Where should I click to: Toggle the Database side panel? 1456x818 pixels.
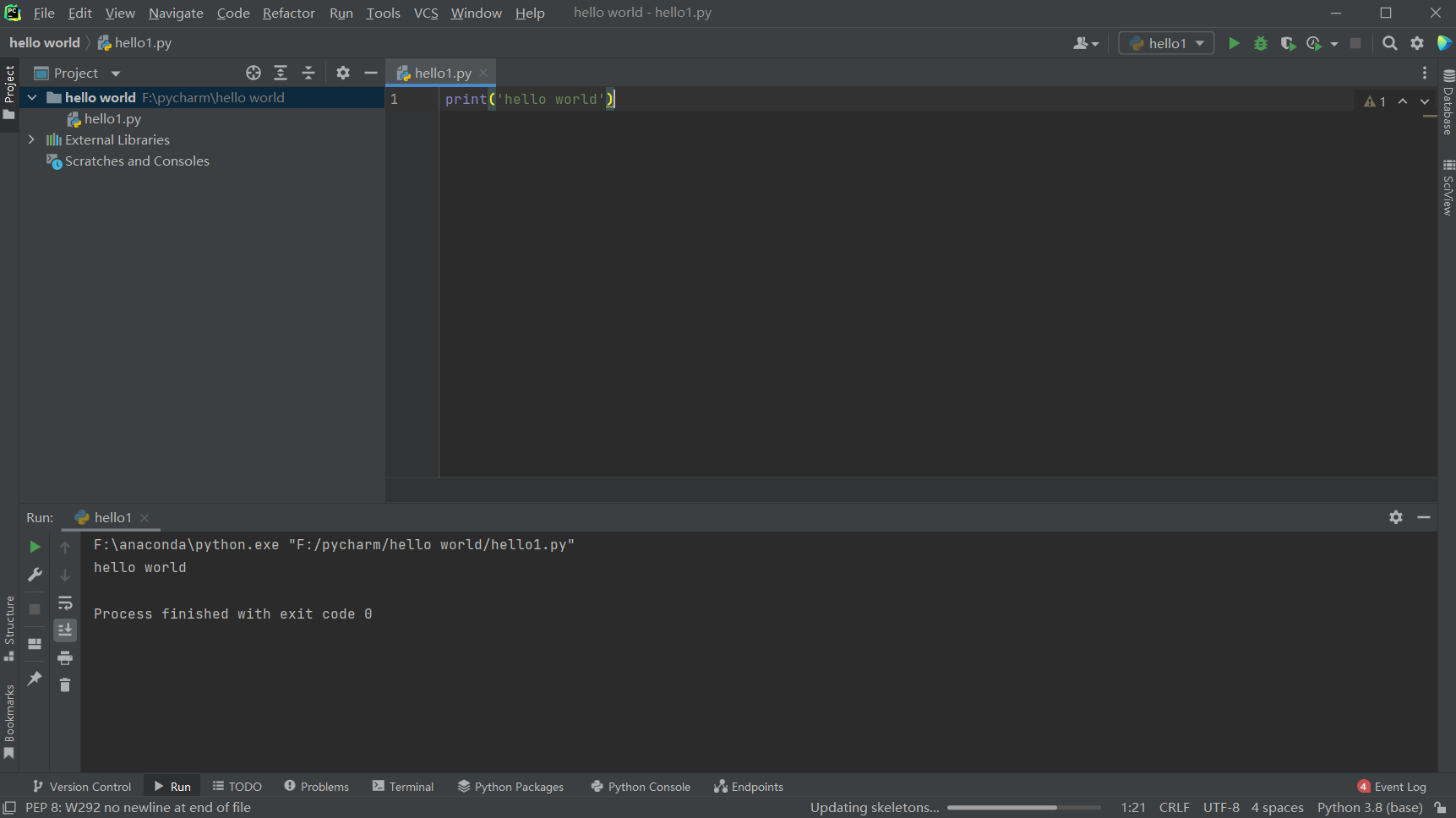pyautogui.click(x=1448, y=102)
